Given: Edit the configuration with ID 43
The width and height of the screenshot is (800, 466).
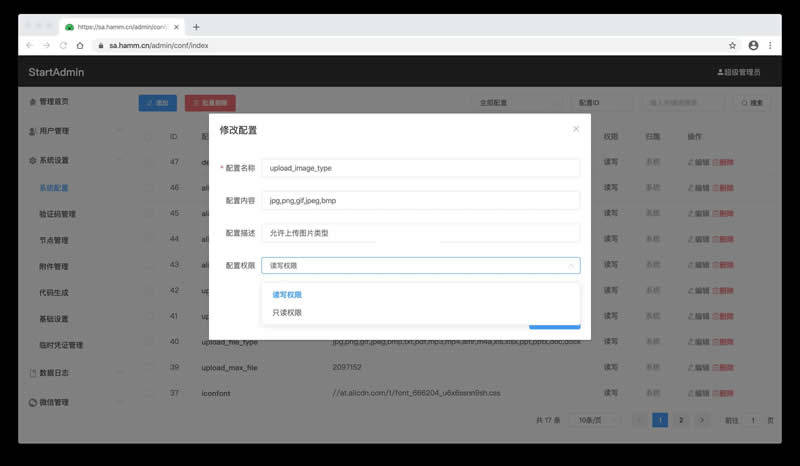Looking at the screenshot, I should pos(698,265).
